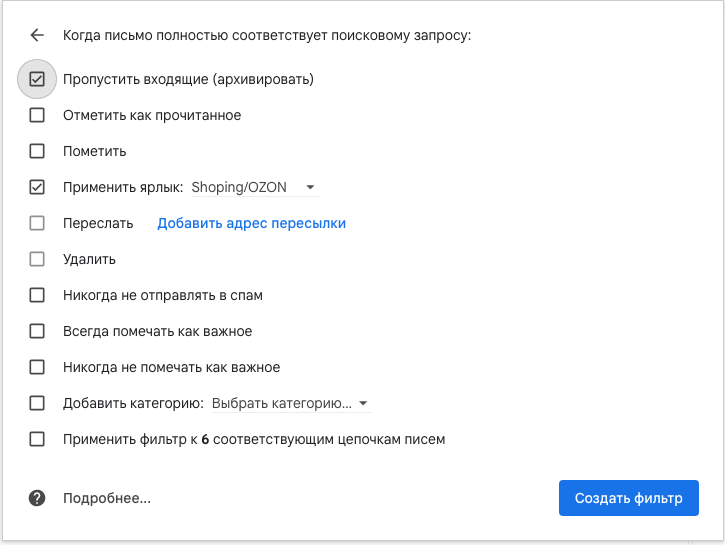Click the help question mark icon
This screenshot has height=545, width=725.
click(x=37, y=498)
